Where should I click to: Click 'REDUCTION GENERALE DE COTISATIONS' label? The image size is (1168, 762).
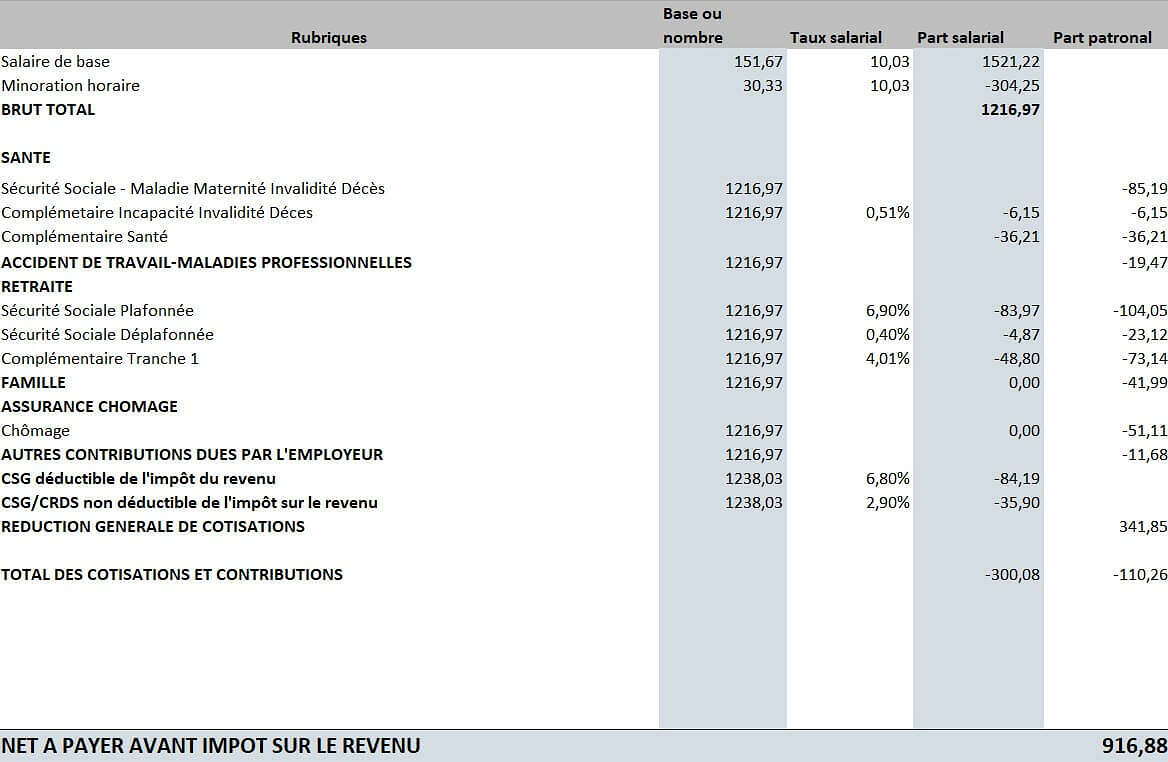tap(153, 527)
